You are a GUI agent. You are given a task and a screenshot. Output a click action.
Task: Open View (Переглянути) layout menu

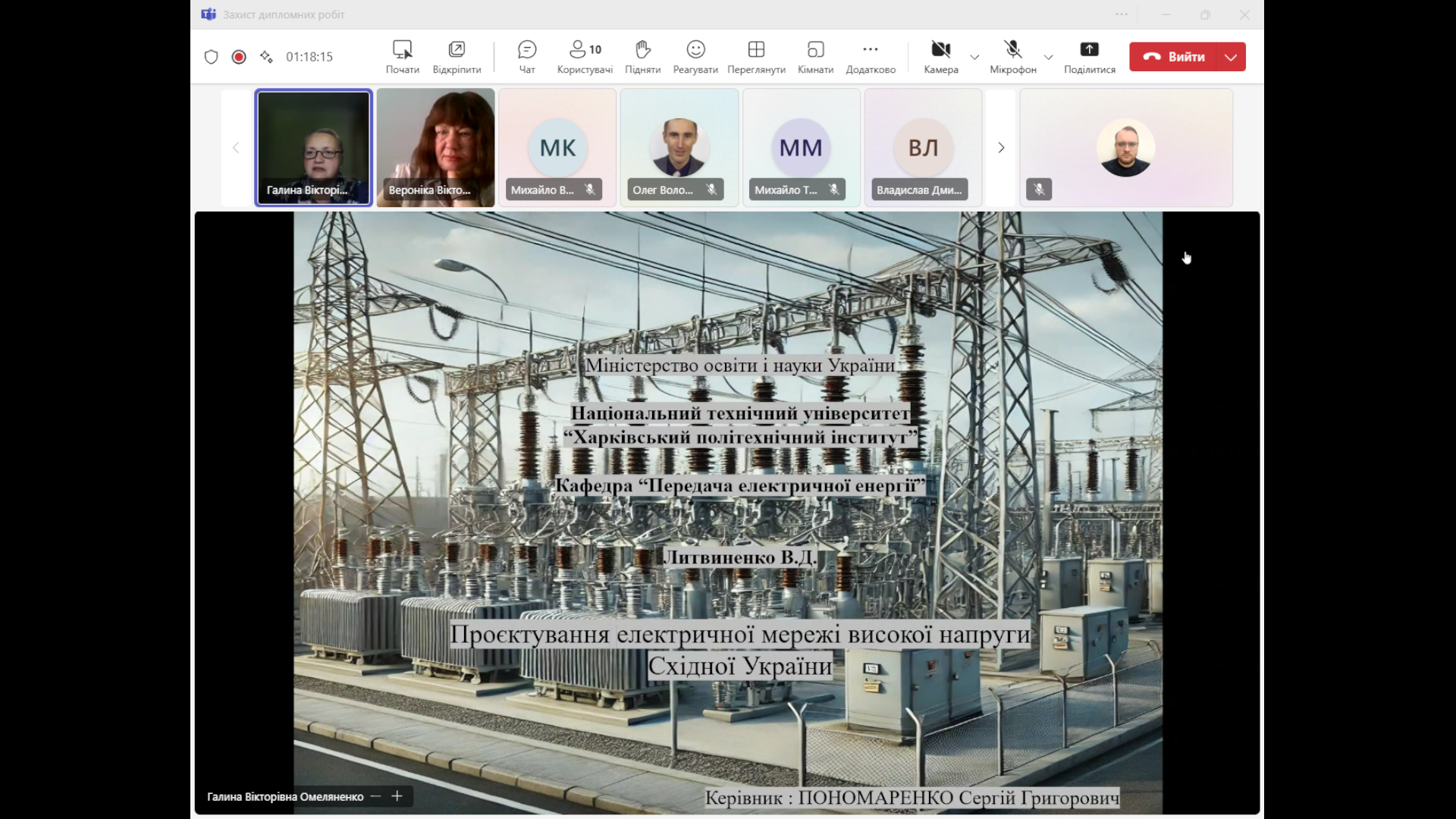click(756, 57)
